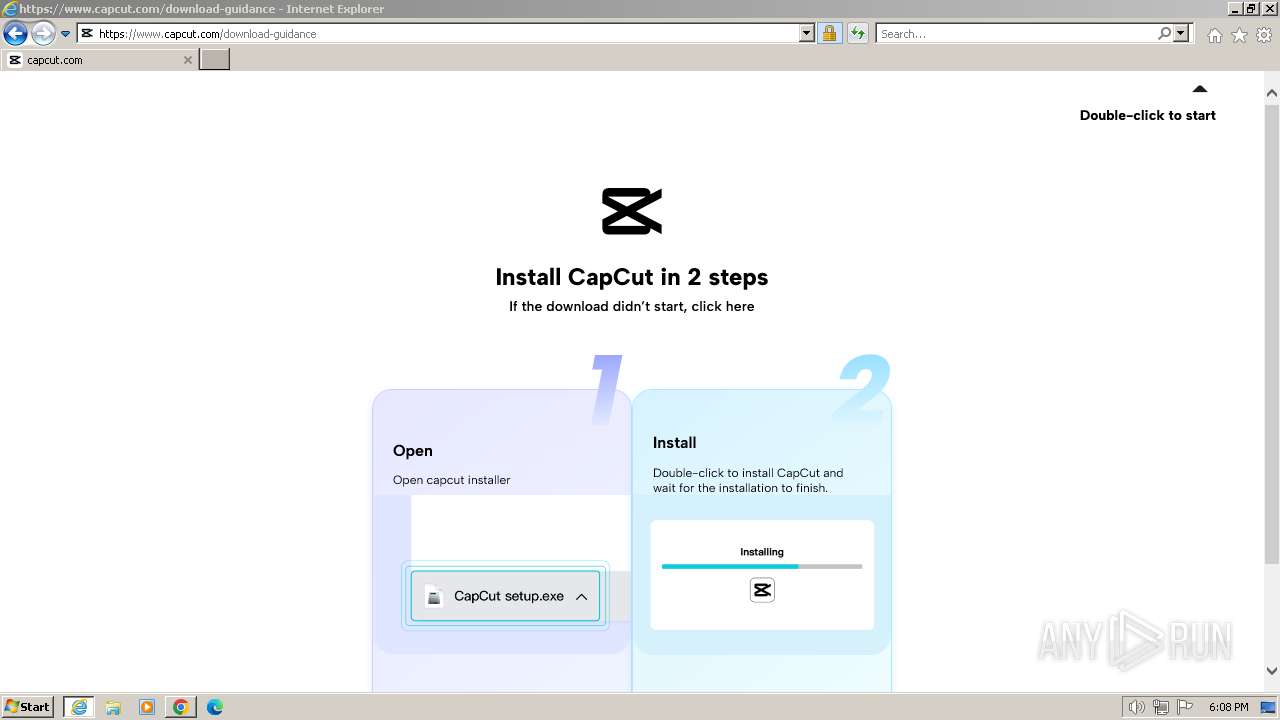Click the CapCut icon under Installing
The image size is (1280, 720).
pos(762,590)
